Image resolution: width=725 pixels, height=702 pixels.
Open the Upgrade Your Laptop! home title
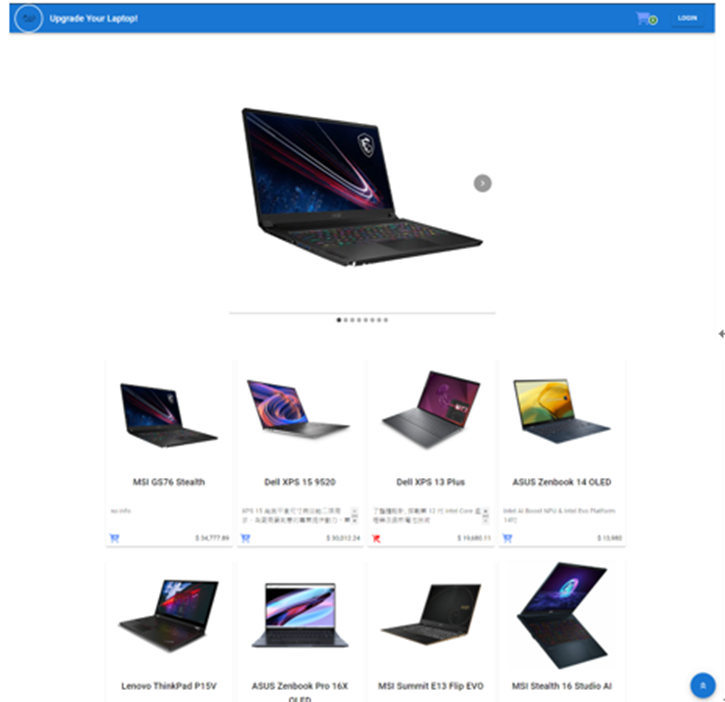click(x=93, y=18)
